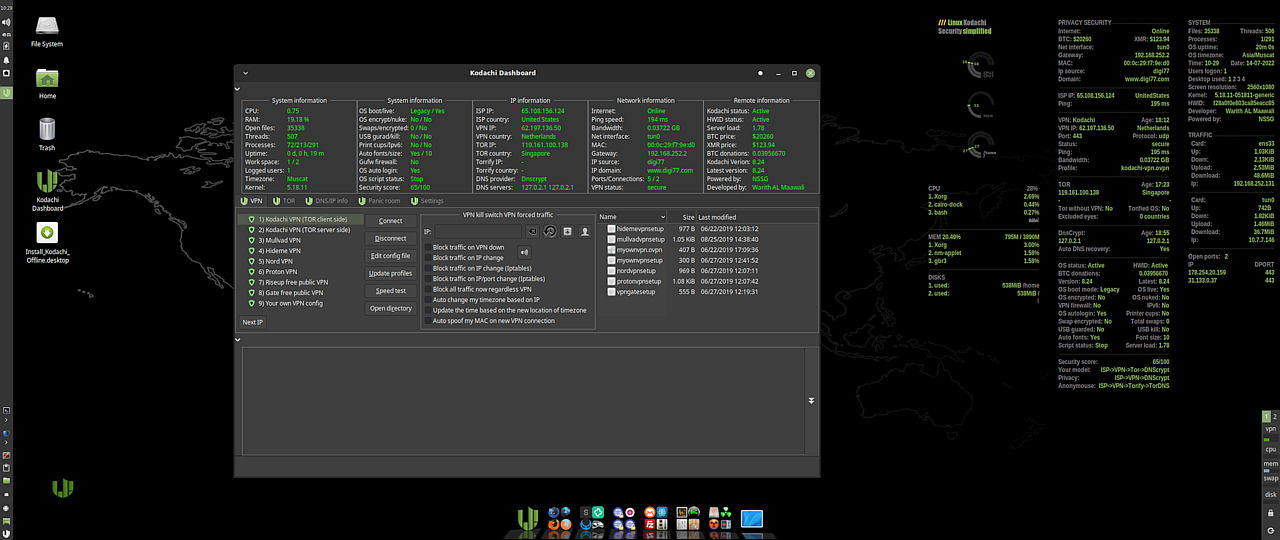1280x540 pixels.
Task: Open the green radiation symbol dock icon
Action: (x=725, y=512)
